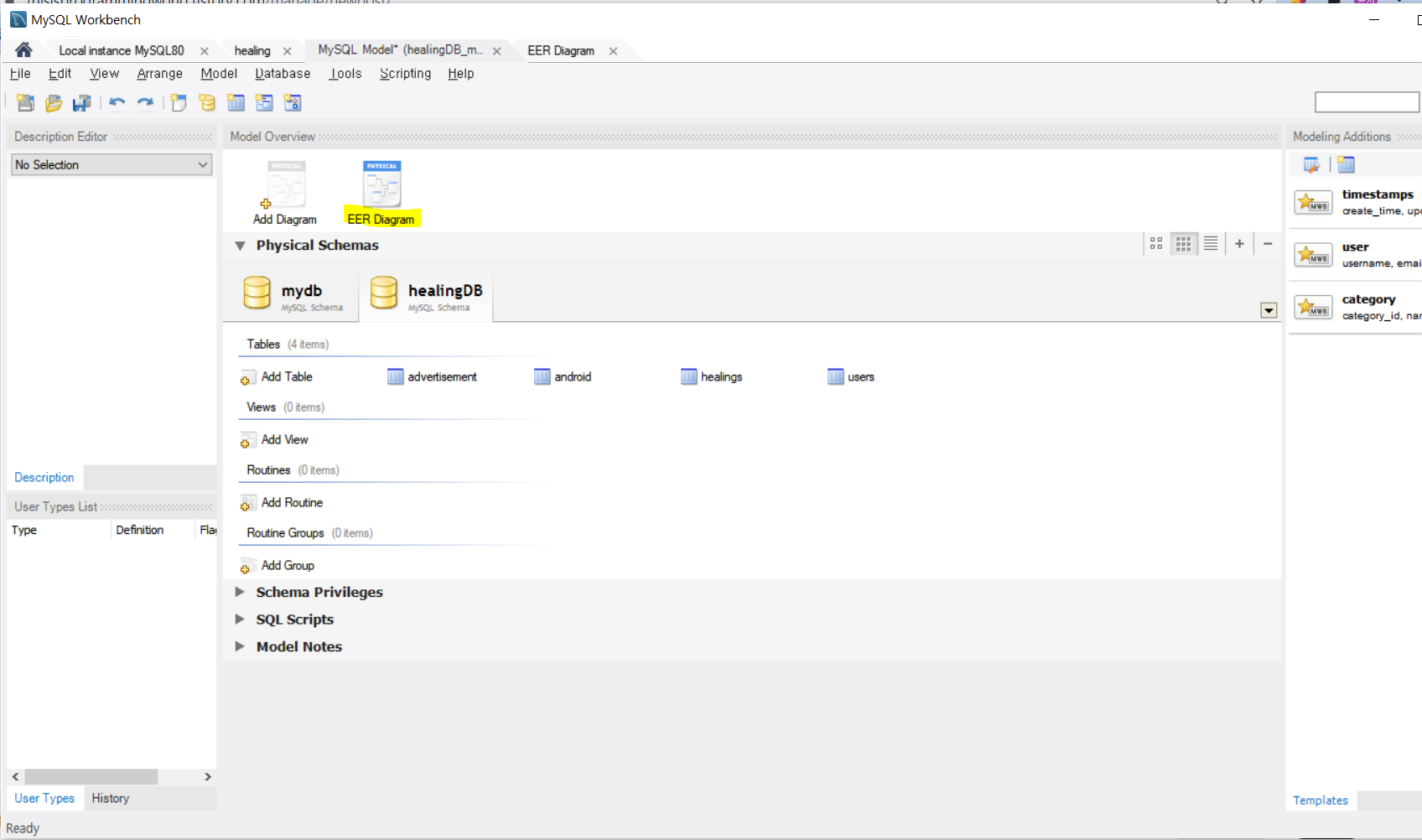Click Add Routine under Routines

282,503
